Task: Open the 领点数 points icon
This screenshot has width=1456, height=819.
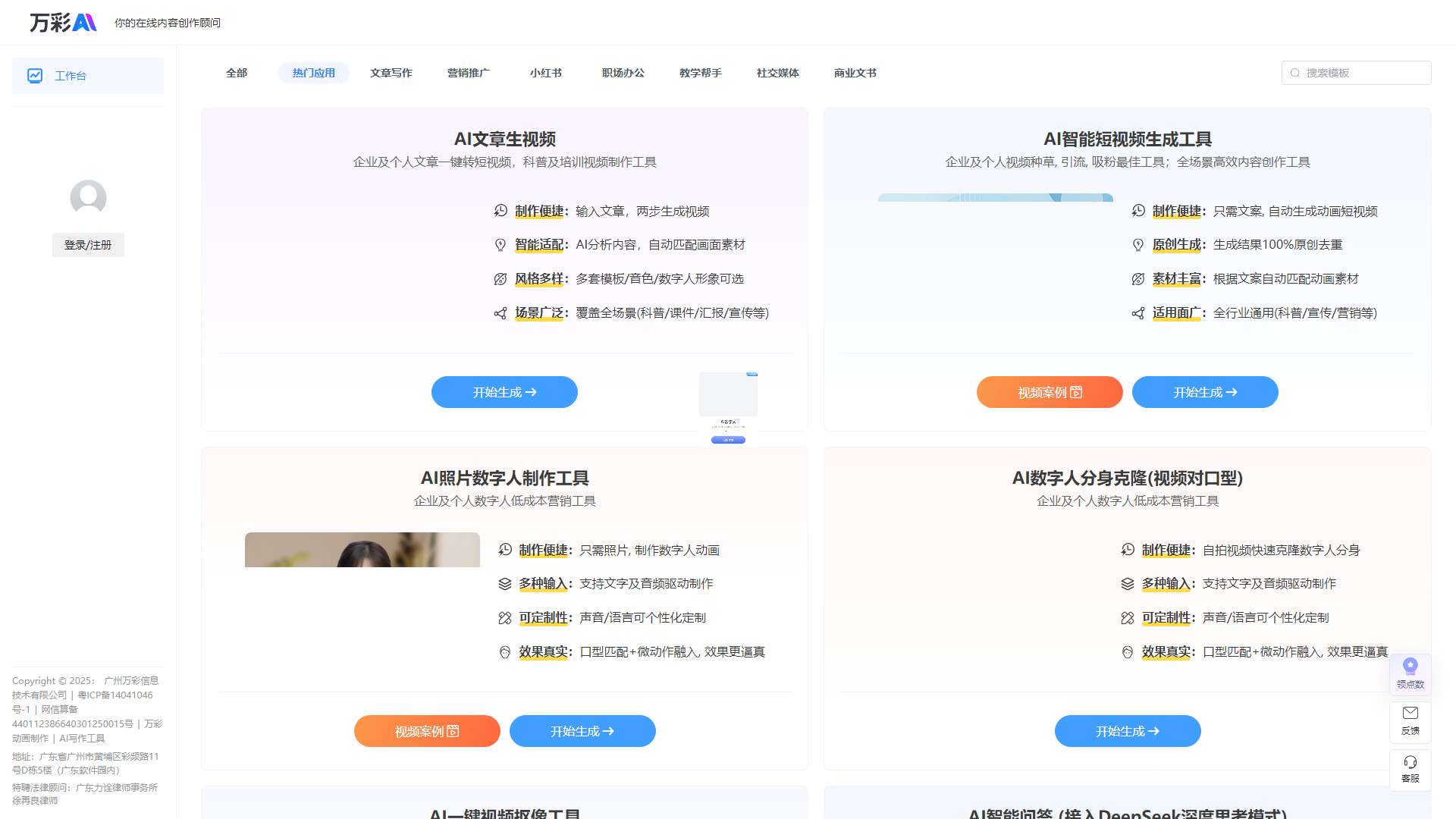Action: pyautogui.click(x=1410, y=667)
